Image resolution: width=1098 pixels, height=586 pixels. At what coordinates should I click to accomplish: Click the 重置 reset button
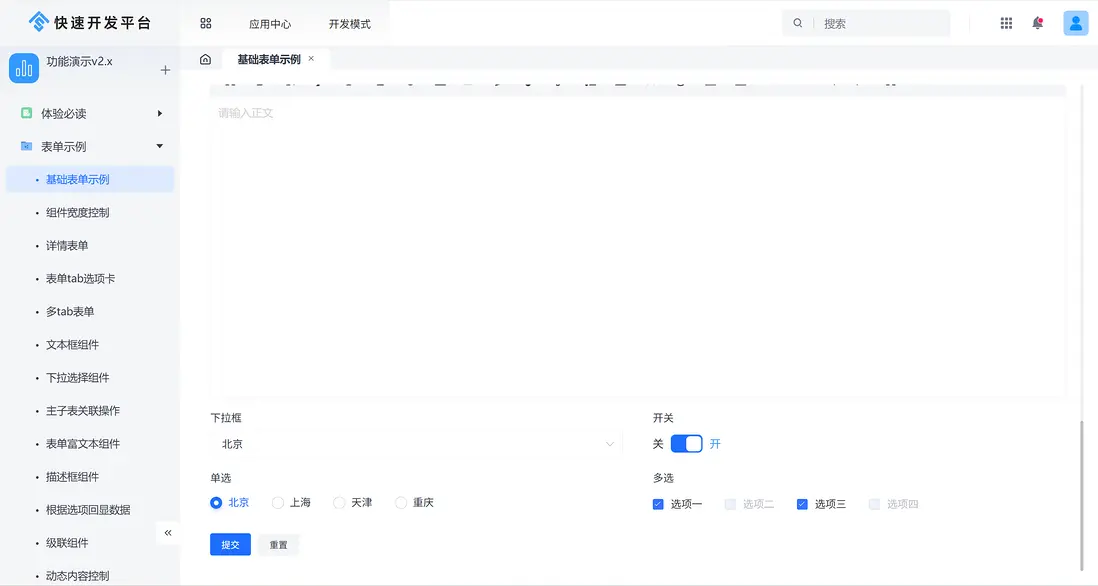point(278,544)
